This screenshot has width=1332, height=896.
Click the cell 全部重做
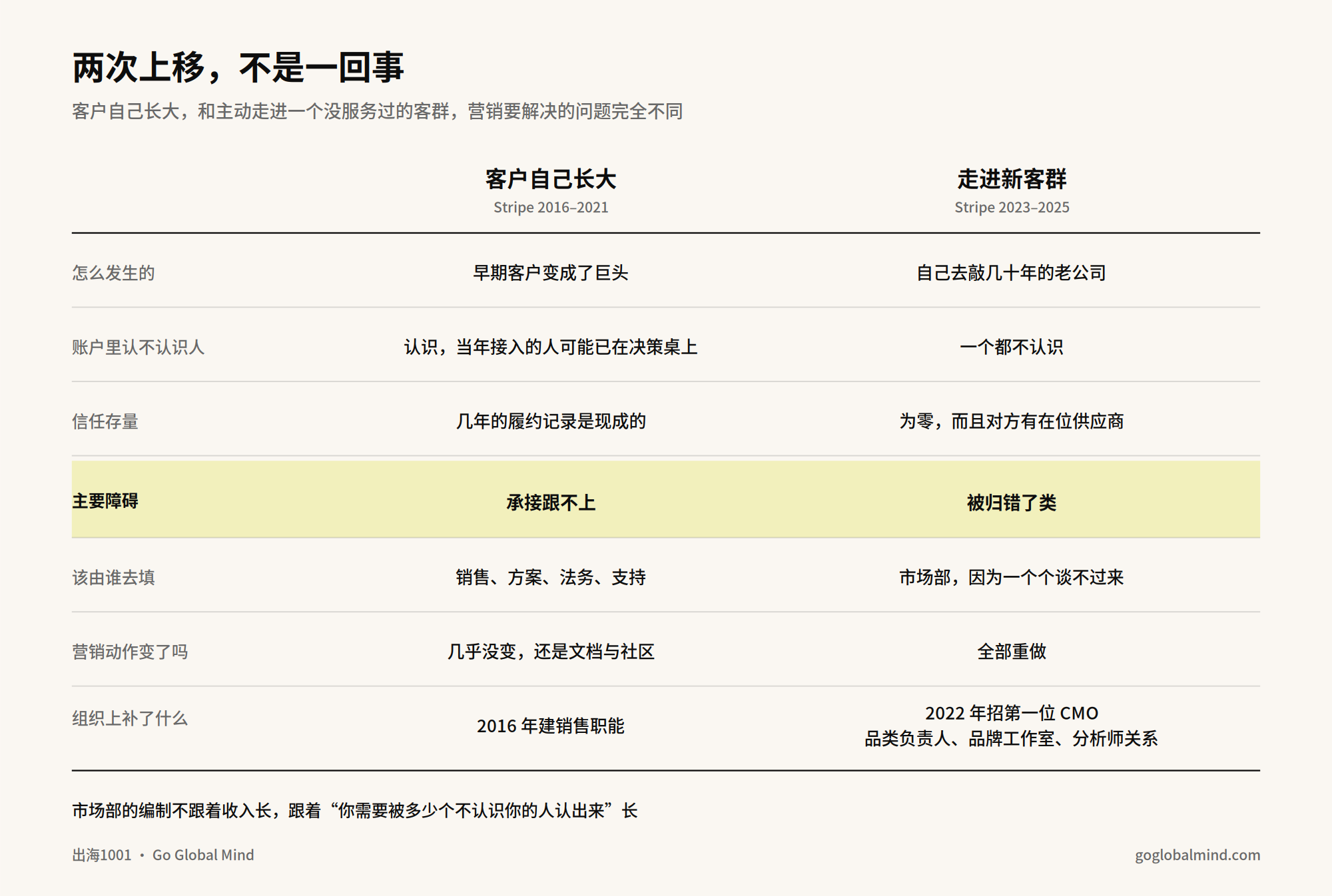[1011, 651]
